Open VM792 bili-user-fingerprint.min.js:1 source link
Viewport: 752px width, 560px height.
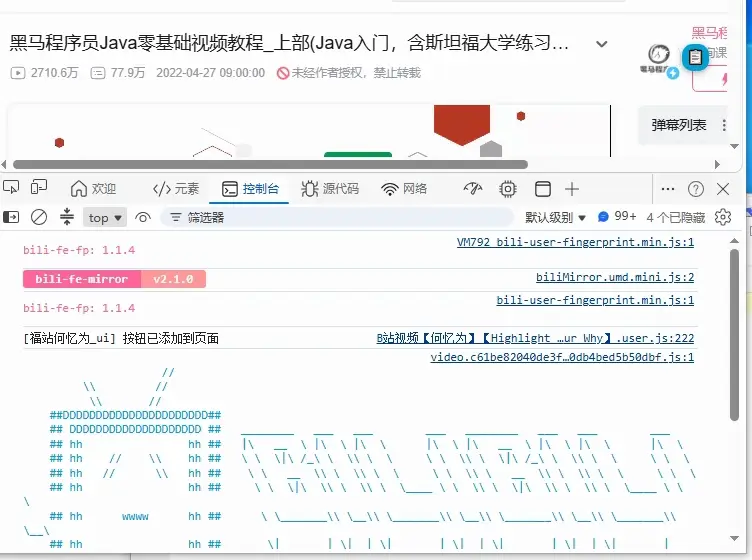pos(575,242)
